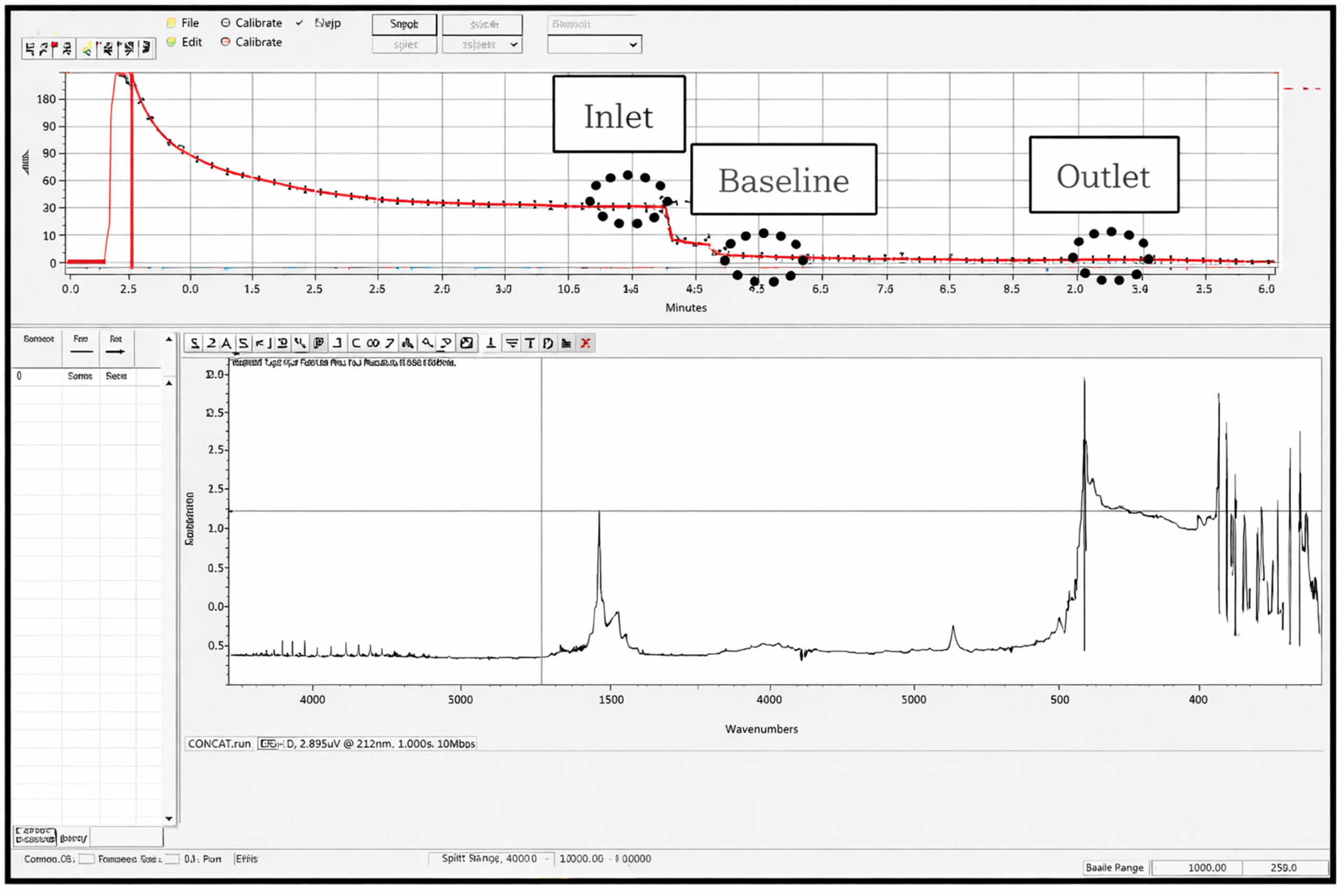Open the dropdown below the grayed middle button
This screenshot has height=896, width=1344.
(x=483, y=45)
